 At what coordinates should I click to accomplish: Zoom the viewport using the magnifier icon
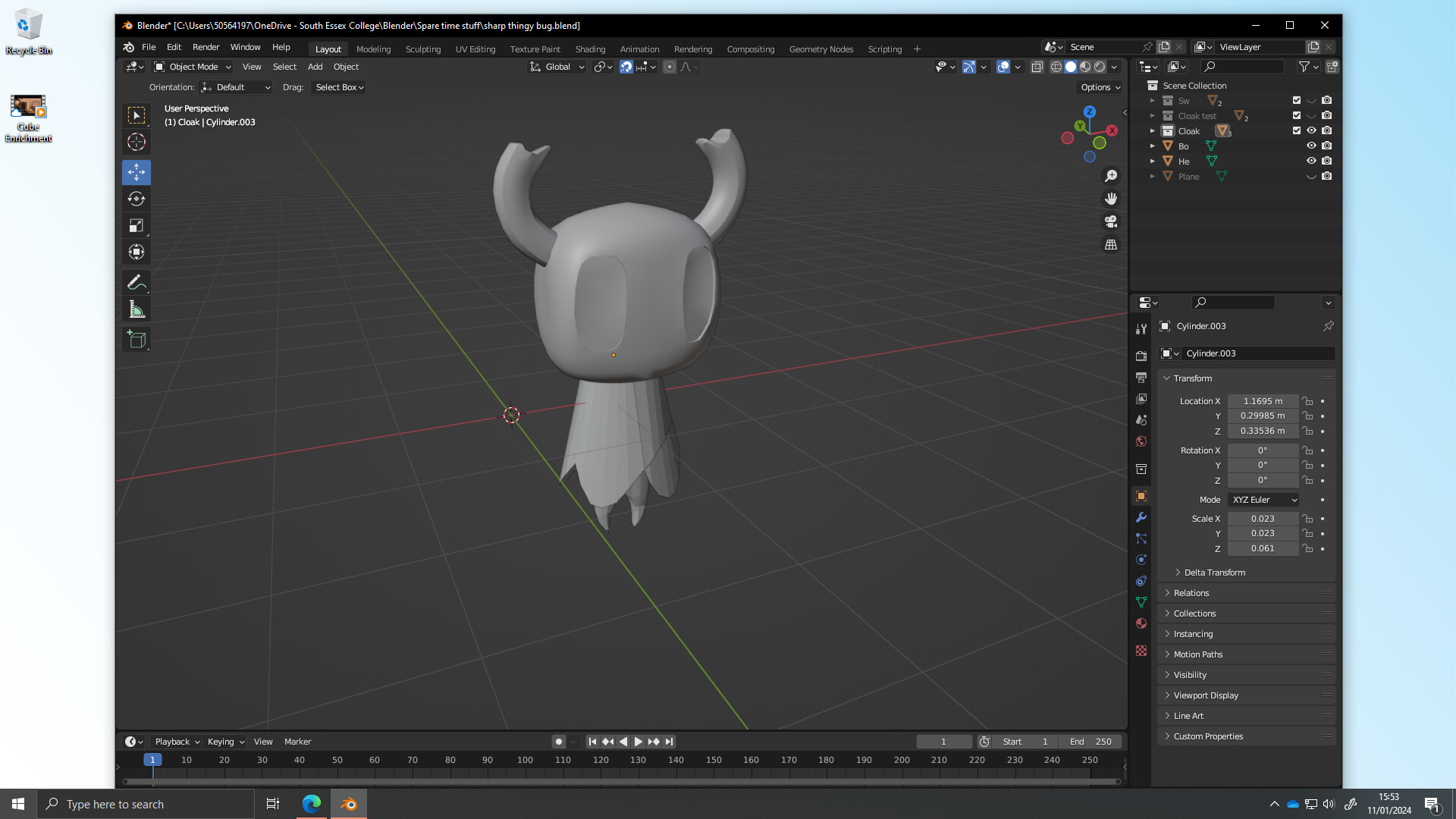1110,175
